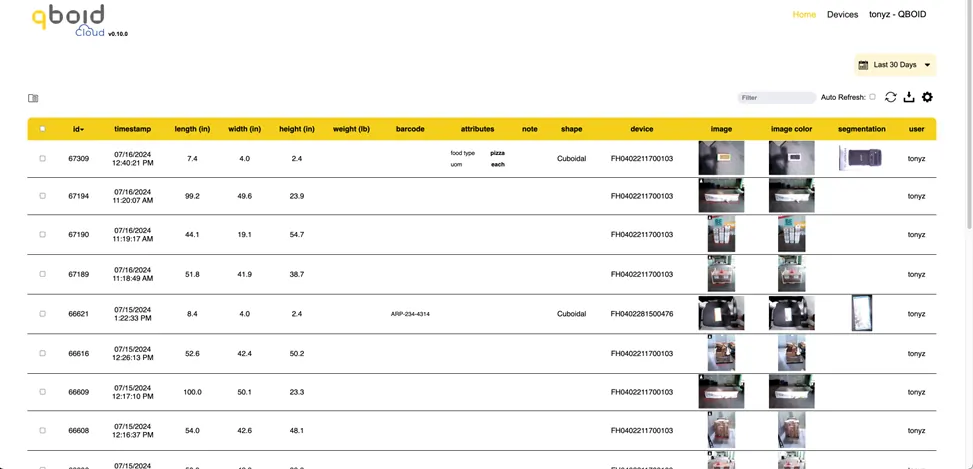
Task: Open the segmentation thumbnail for row 66621
Action: point(862,313)
